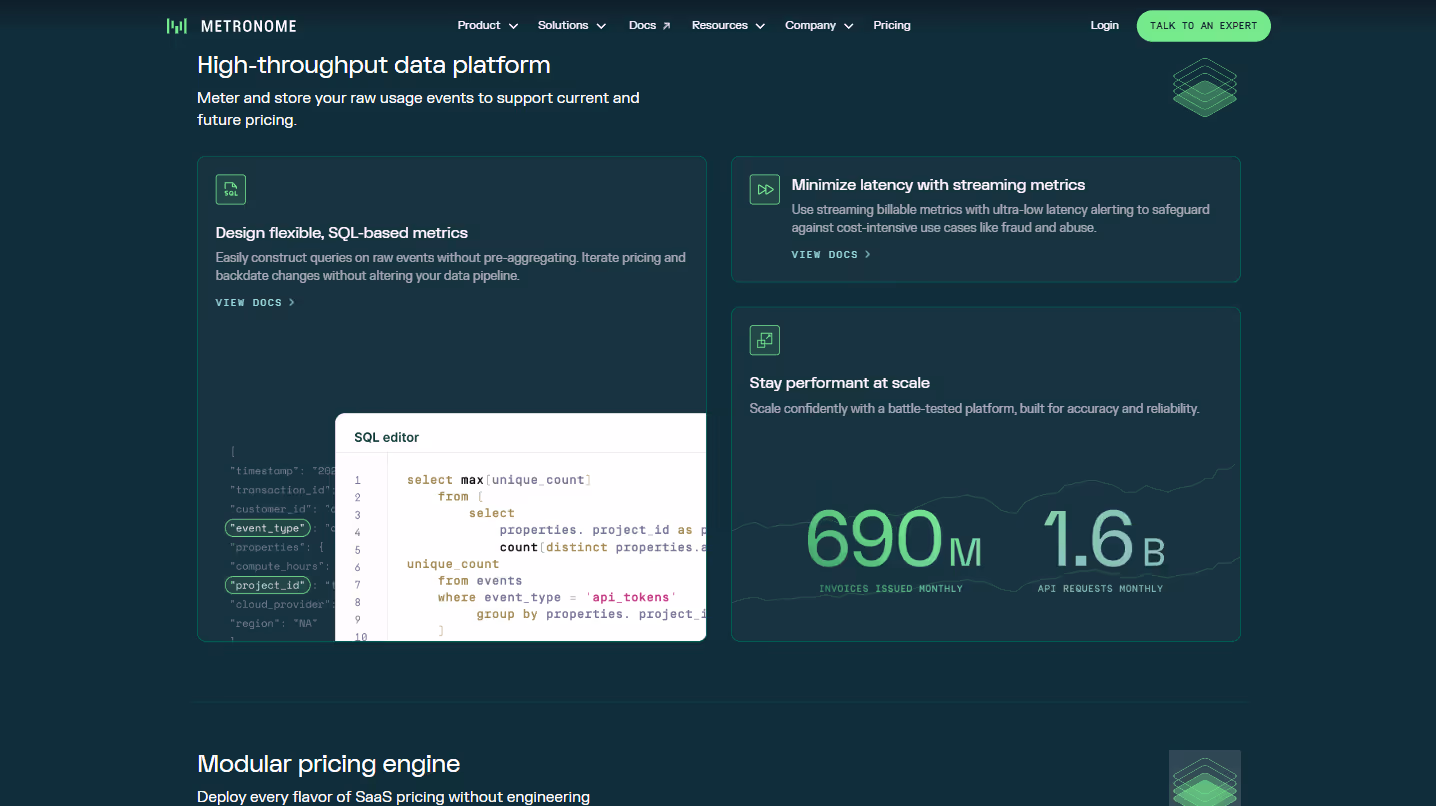Open View Docs under SQL-based metrics

pos(255,302)
